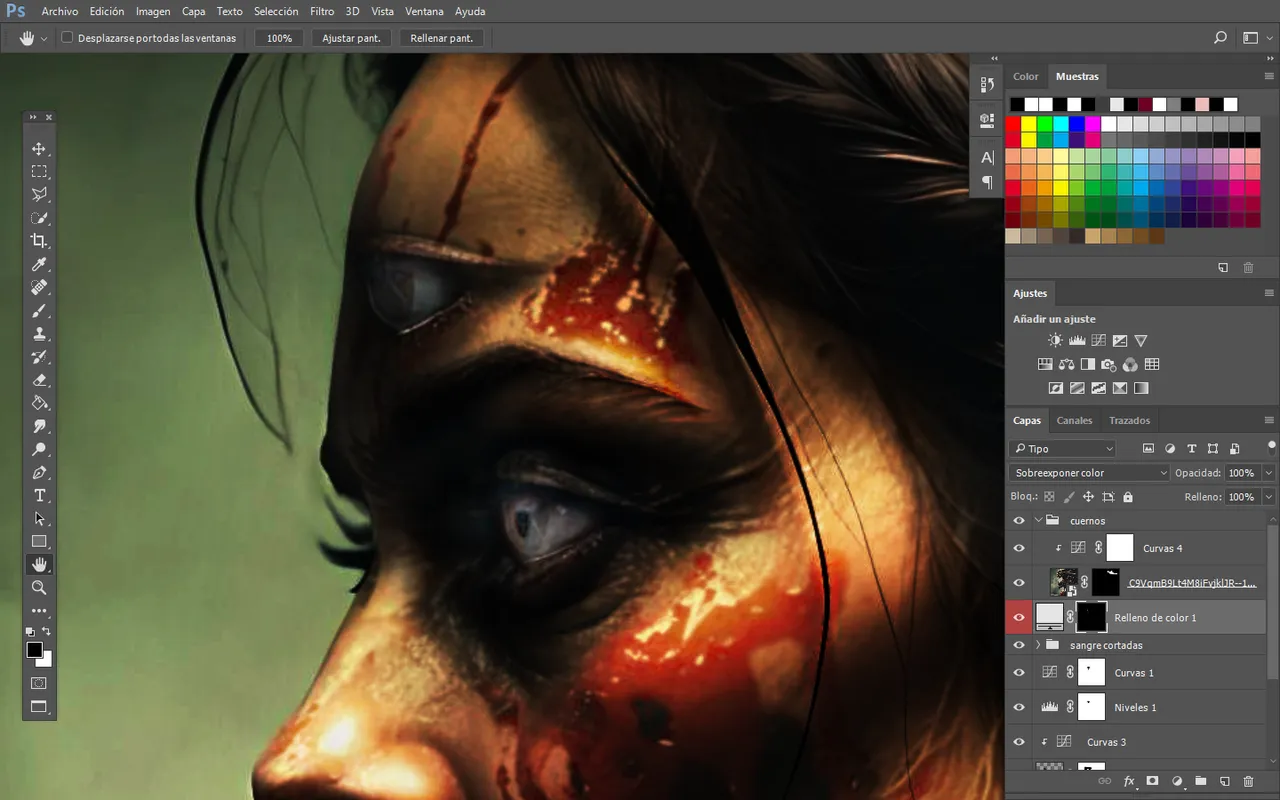The width and height of the screenshot is (1280, 800).
Task: Hide the Relleno de color 1 layer
Action: point(1019,617)
